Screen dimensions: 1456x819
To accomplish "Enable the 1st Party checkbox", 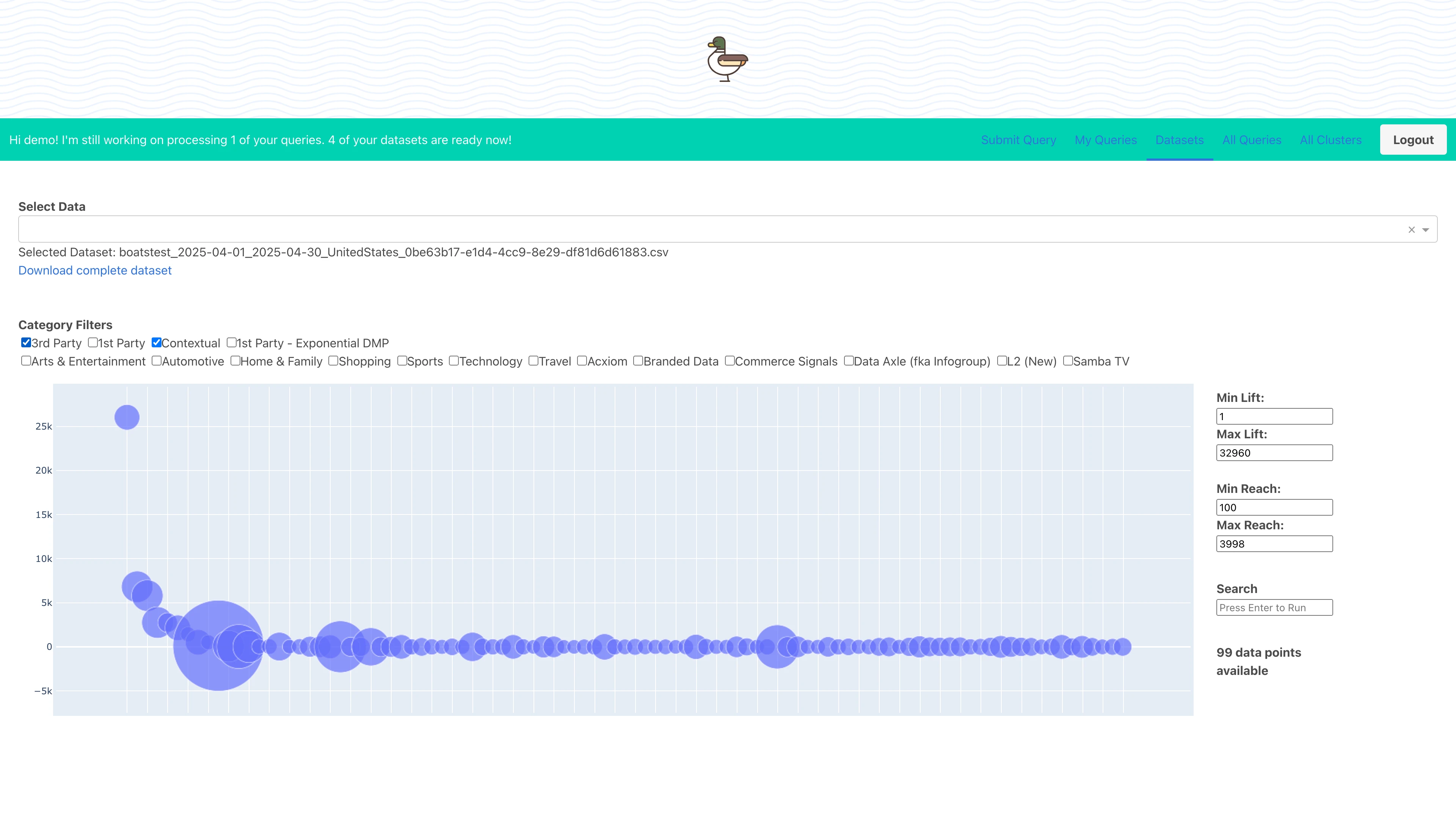I will pyautogui.click(x=93, y=342).
